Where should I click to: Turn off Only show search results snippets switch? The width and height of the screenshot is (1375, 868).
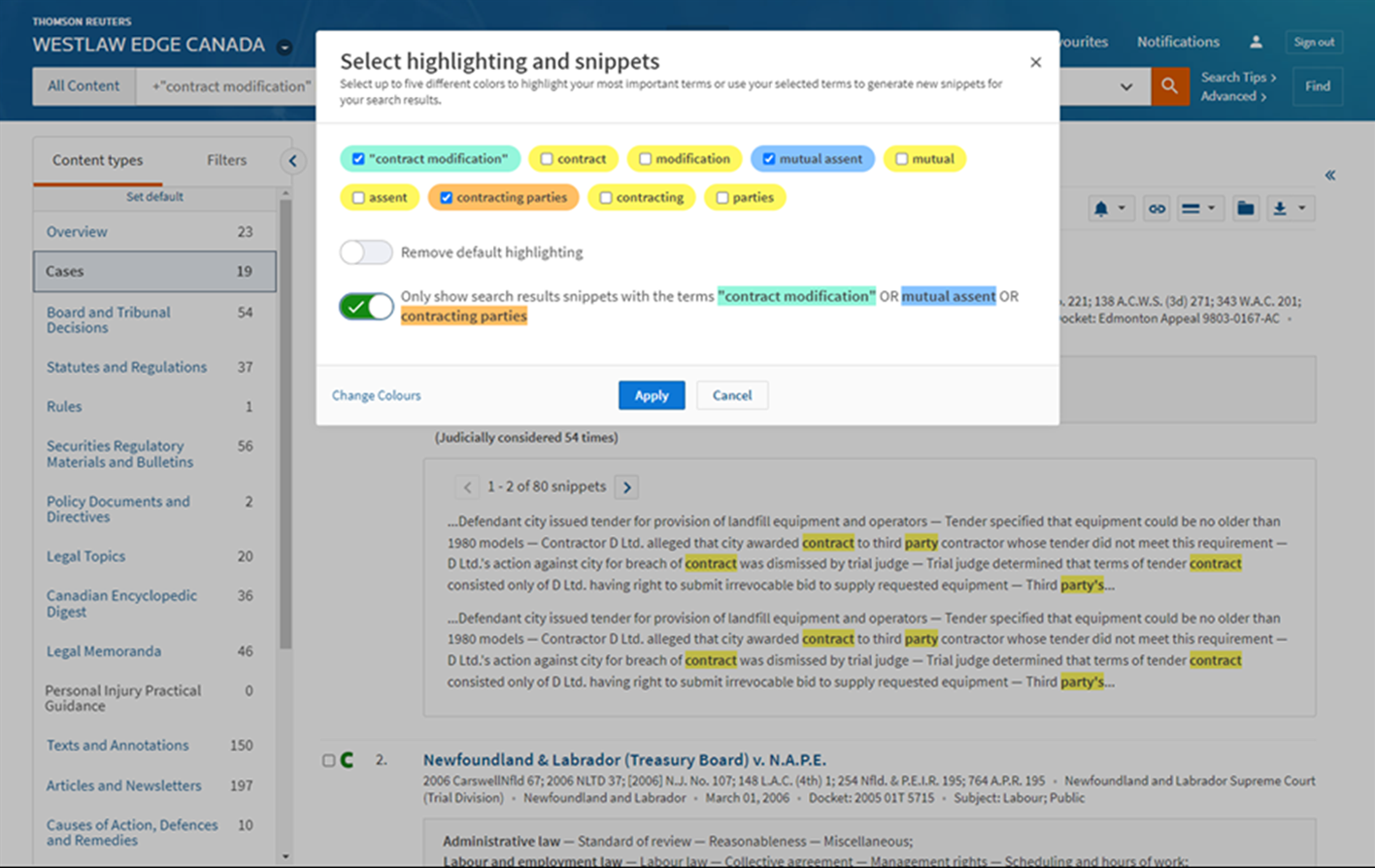click(x=366, y=307)
